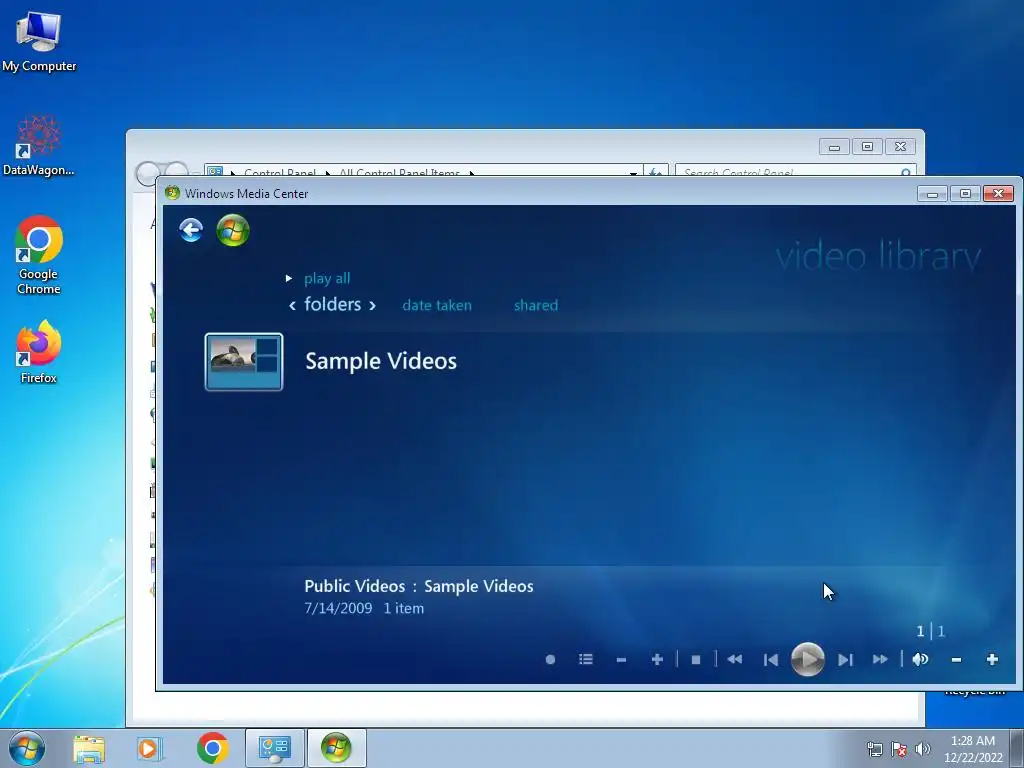Open Windows Explorer from the taskbar

[89, 748]
